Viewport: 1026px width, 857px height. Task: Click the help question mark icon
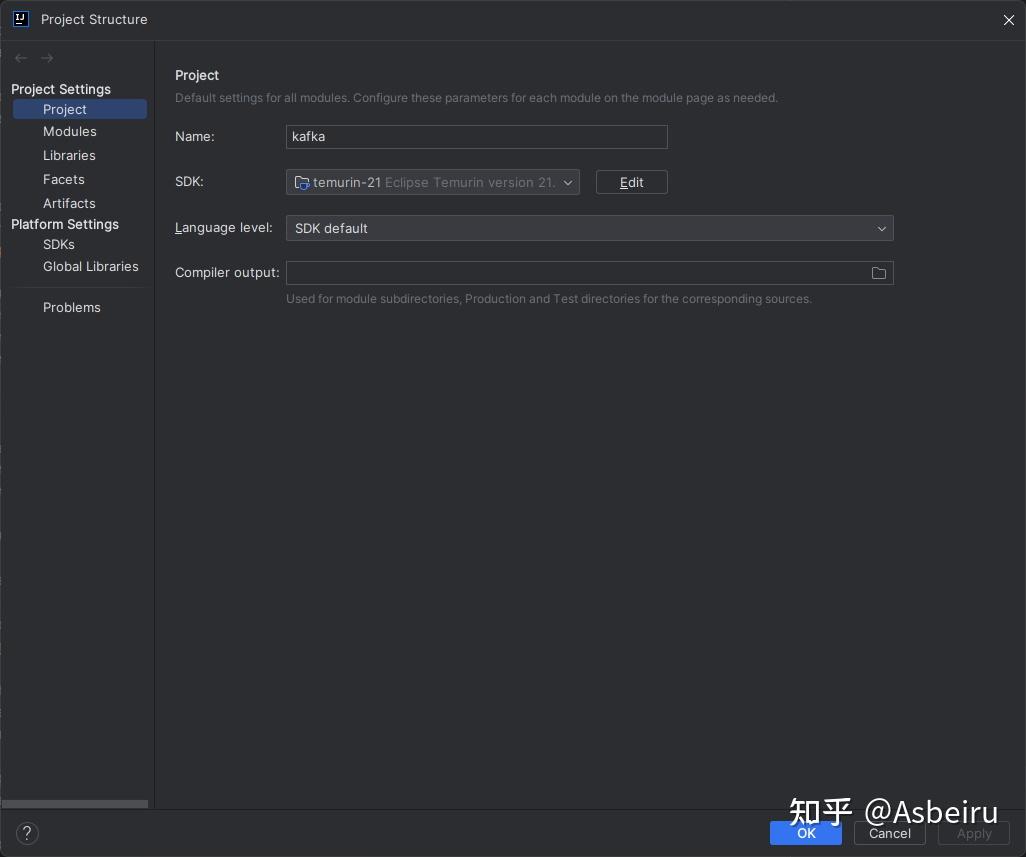27,833
